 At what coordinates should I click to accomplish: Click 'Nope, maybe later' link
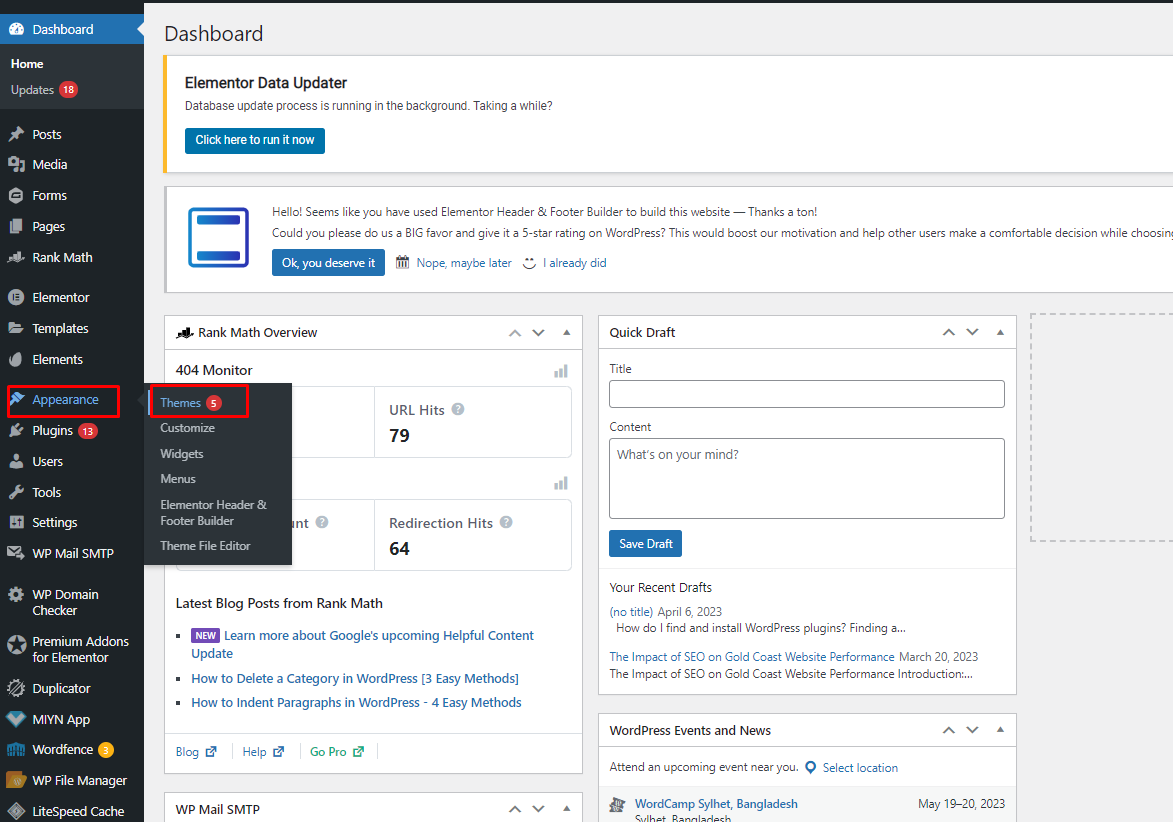point(464,263)
